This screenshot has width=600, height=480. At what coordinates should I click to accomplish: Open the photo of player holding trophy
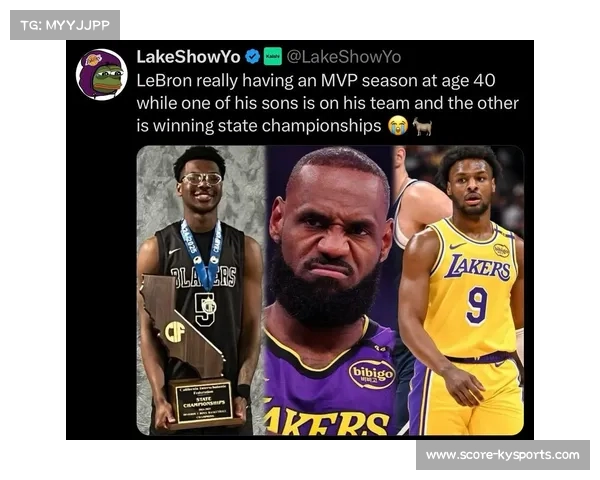[x=201, y=290]
